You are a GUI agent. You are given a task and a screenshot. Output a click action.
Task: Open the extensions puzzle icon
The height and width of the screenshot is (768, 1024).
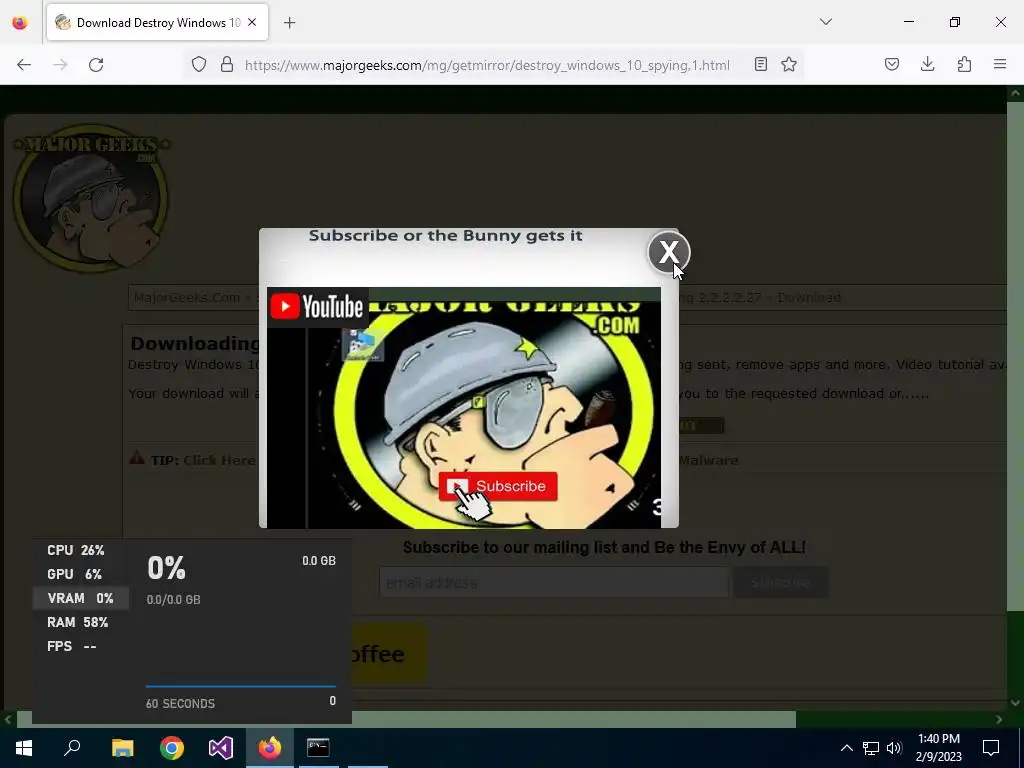[964, 64]
